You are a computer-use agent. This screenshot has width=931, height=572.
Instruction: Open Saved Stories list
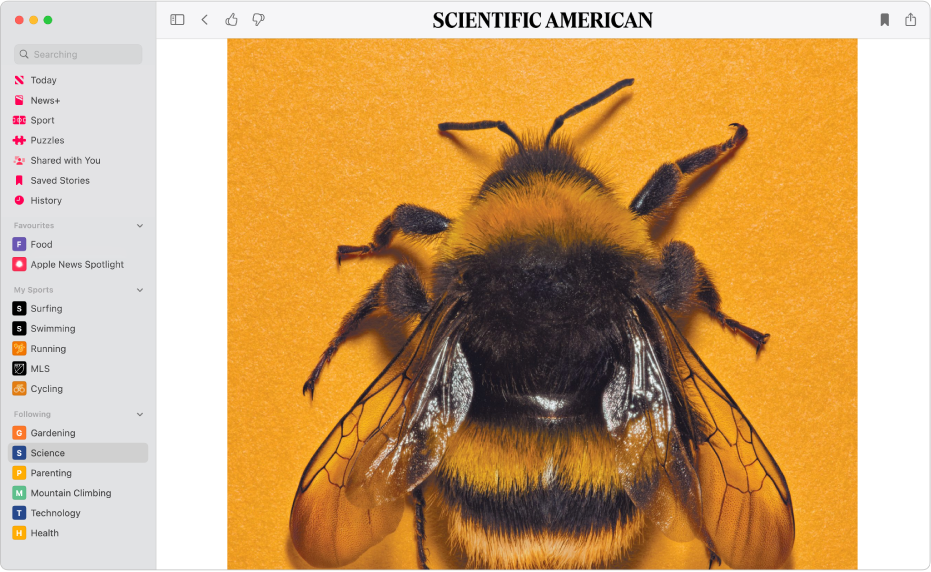[60, 181]
